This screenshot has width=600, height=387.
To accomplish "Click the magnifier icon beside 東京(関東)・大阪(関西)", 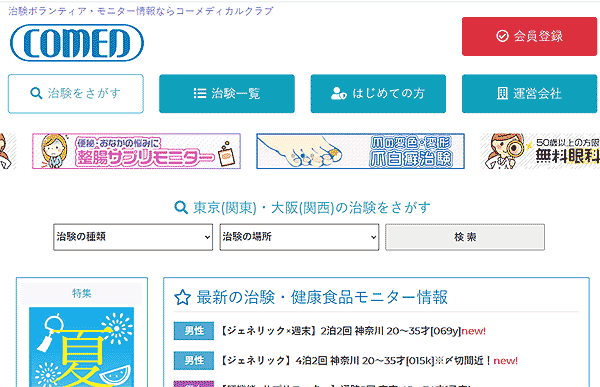I will point(181,208).
